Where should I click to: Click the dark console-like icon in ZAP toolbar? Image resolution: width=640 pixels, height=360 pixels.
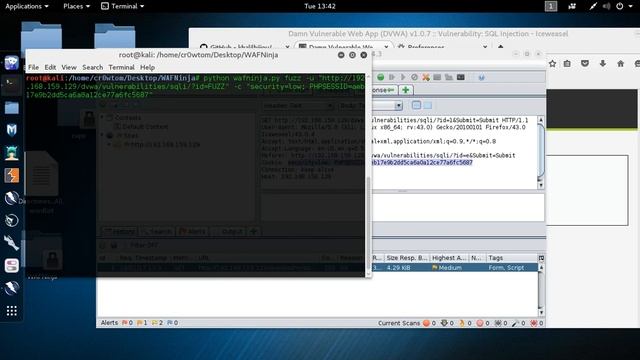tap(460, 77)
